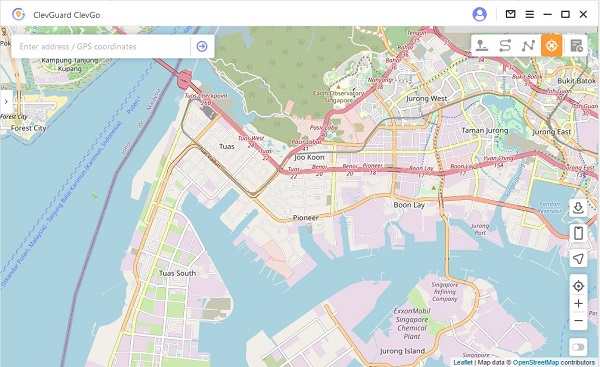This screenshot has width=600, height=367.
Task: Open the hamburger menu in title bar
Action: coord(530,15)
